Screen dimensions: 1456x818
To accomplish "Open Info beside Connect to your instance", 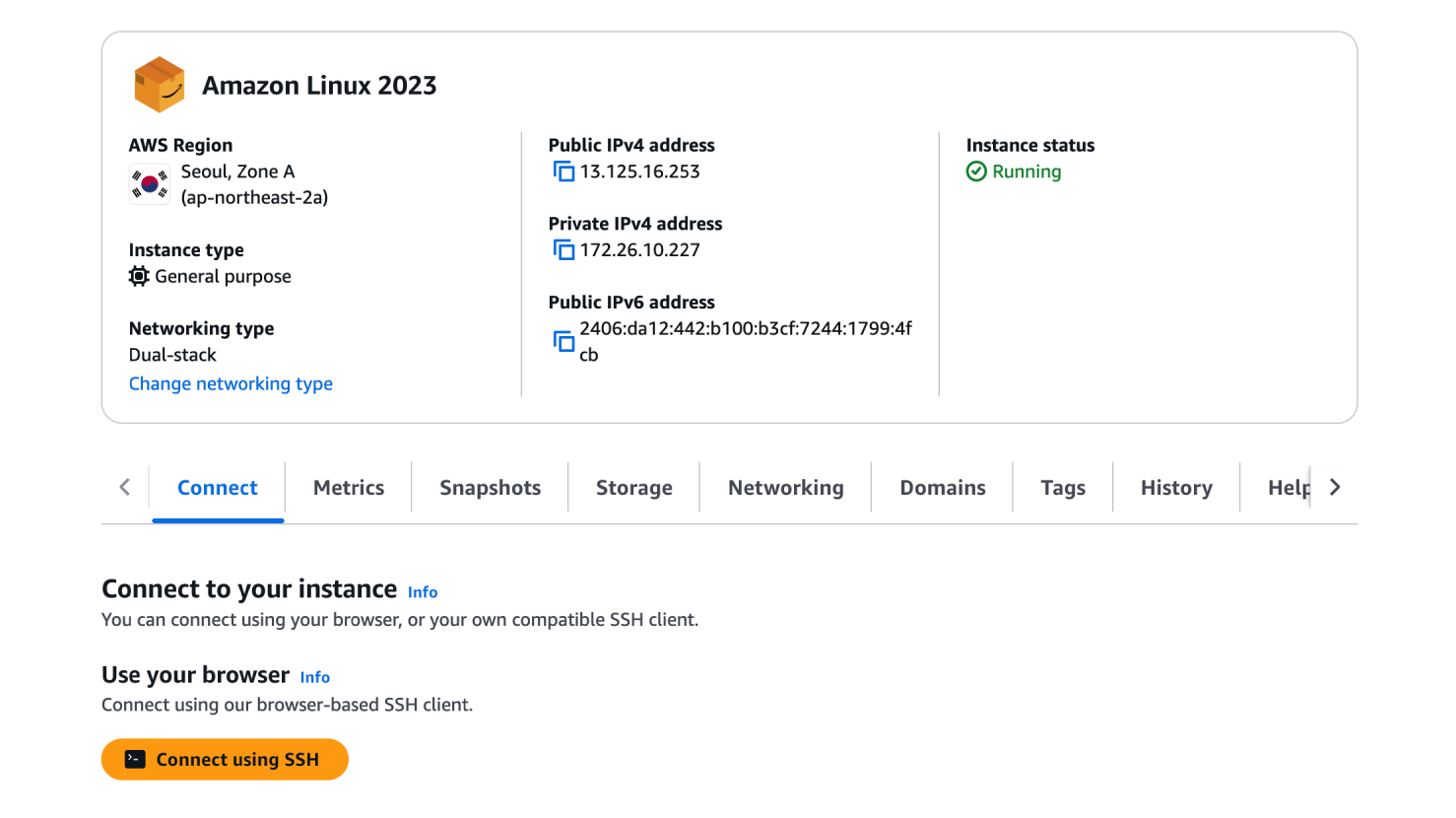I will (x=423, y=592).
